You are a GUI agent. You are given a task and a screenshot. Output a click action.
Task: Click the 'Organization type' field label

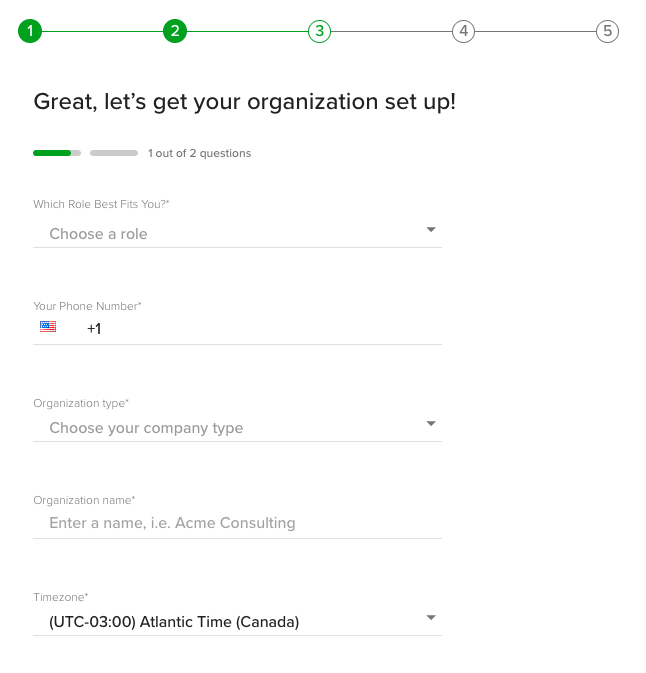pos(81,403)
